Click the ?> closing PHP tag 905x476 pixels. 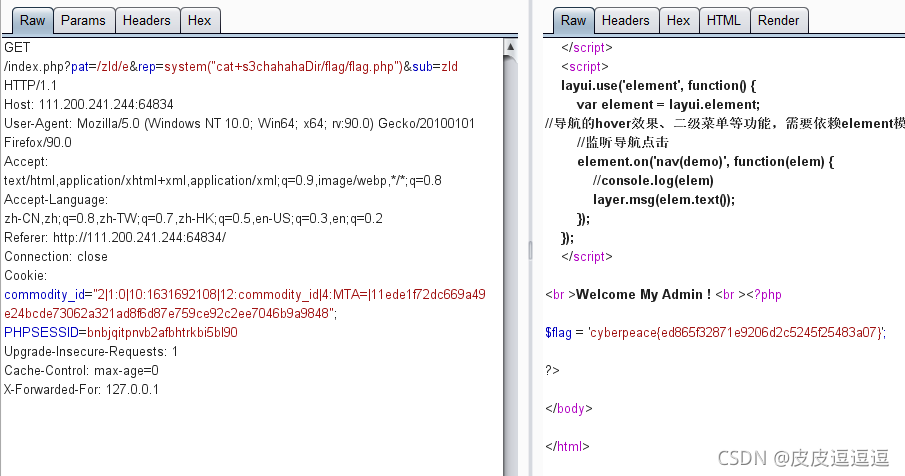tap(552, 370)
